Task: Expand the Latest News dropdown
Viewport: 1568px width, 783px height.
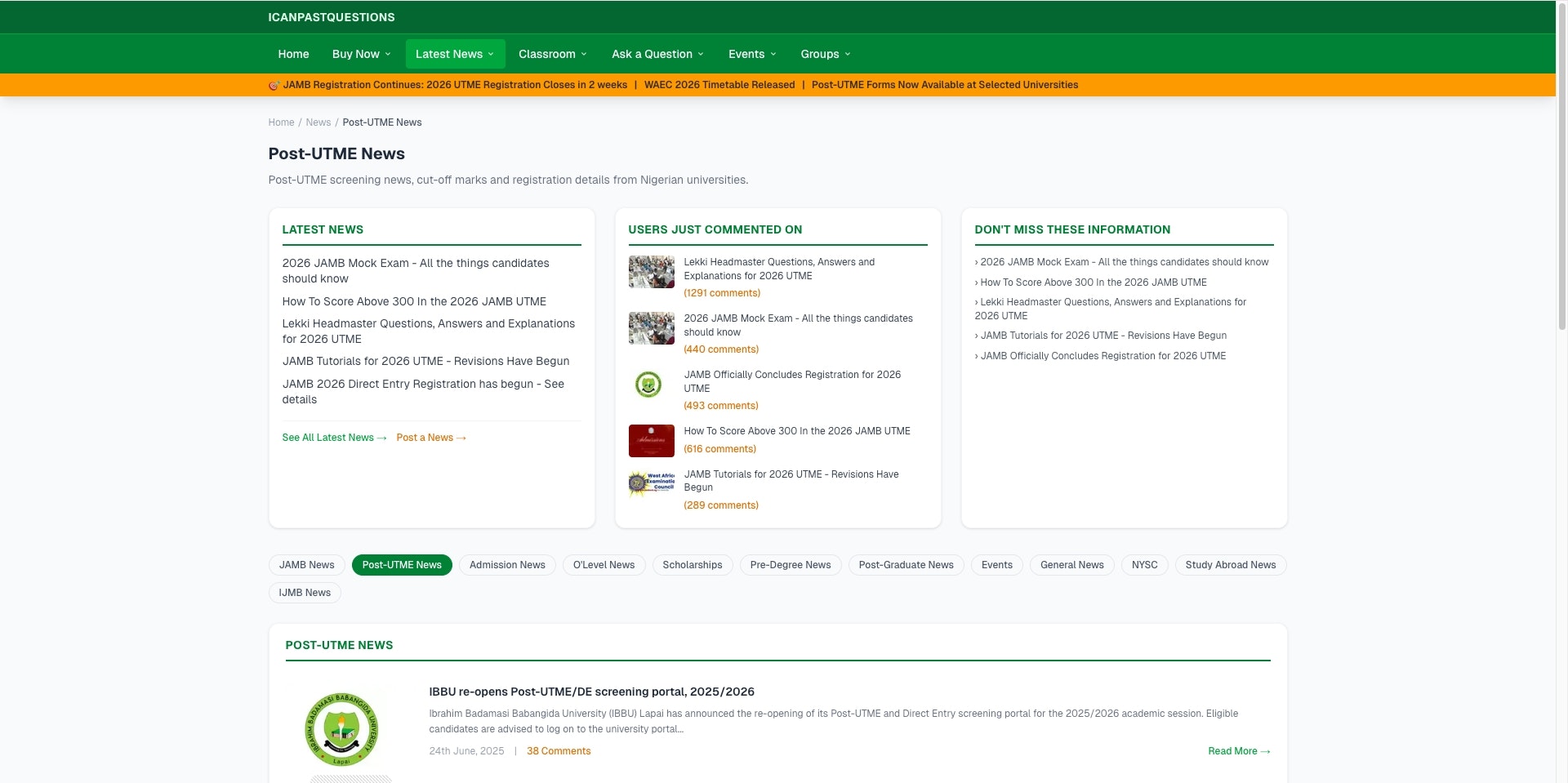Action: click(x=455, y=54)
